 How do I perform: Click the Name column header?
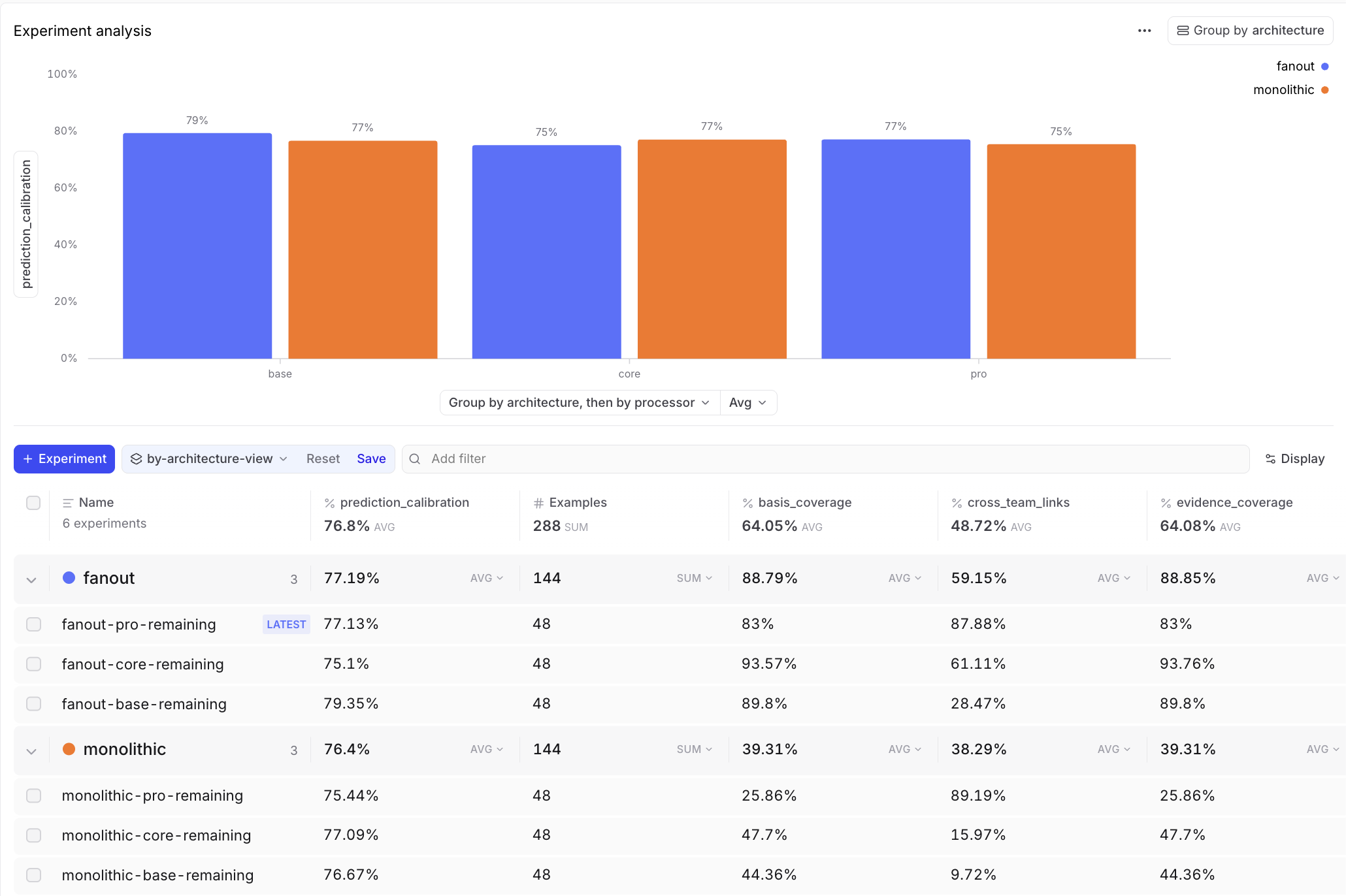96,503
